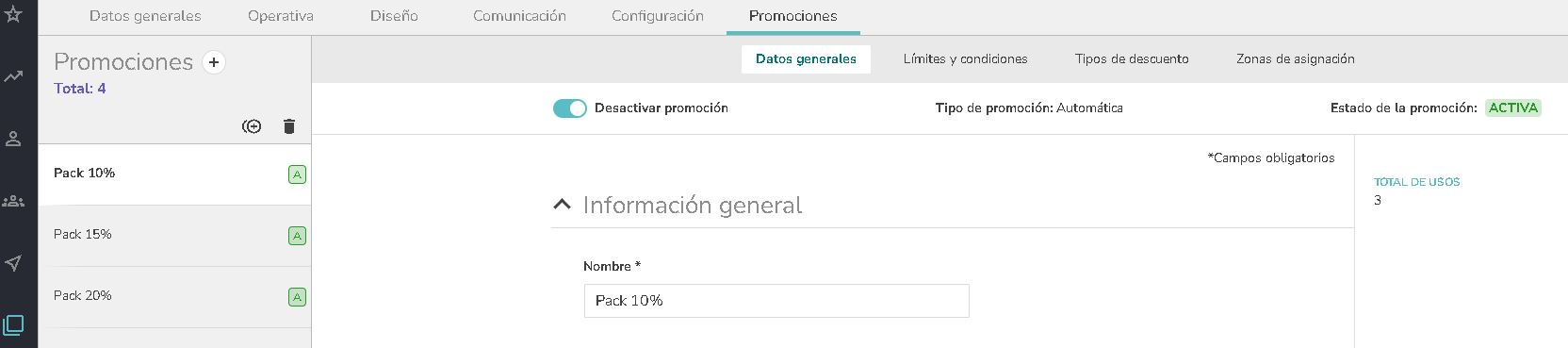Click the Nombre input field
The height and width of the screenshot is (348, 1568).
776,301
